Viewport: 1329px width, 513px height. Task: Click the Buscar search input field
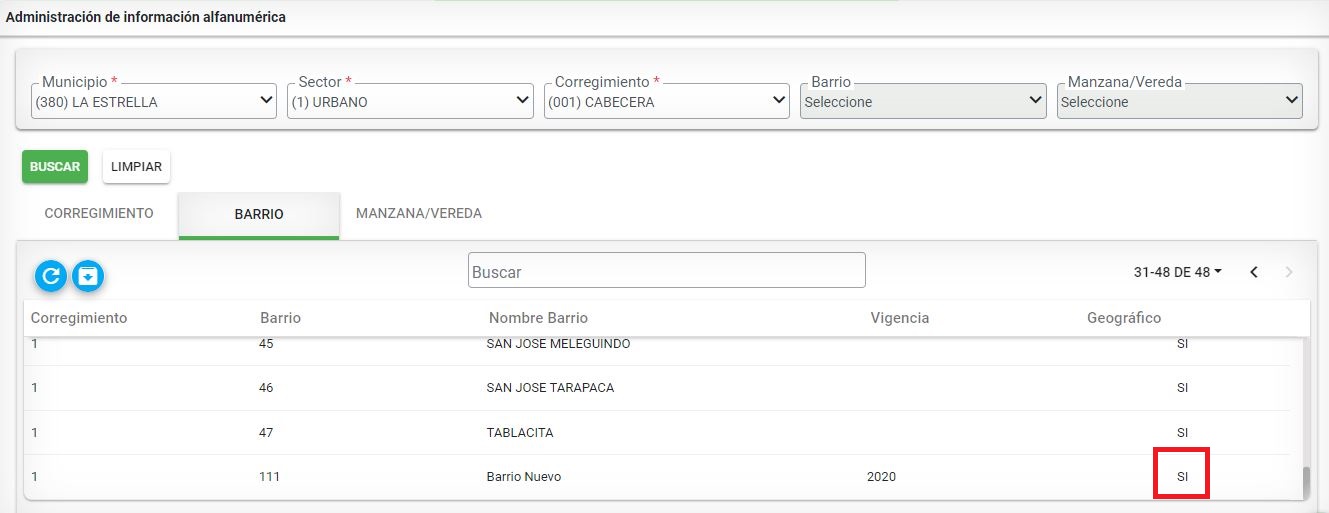[666, 271]
